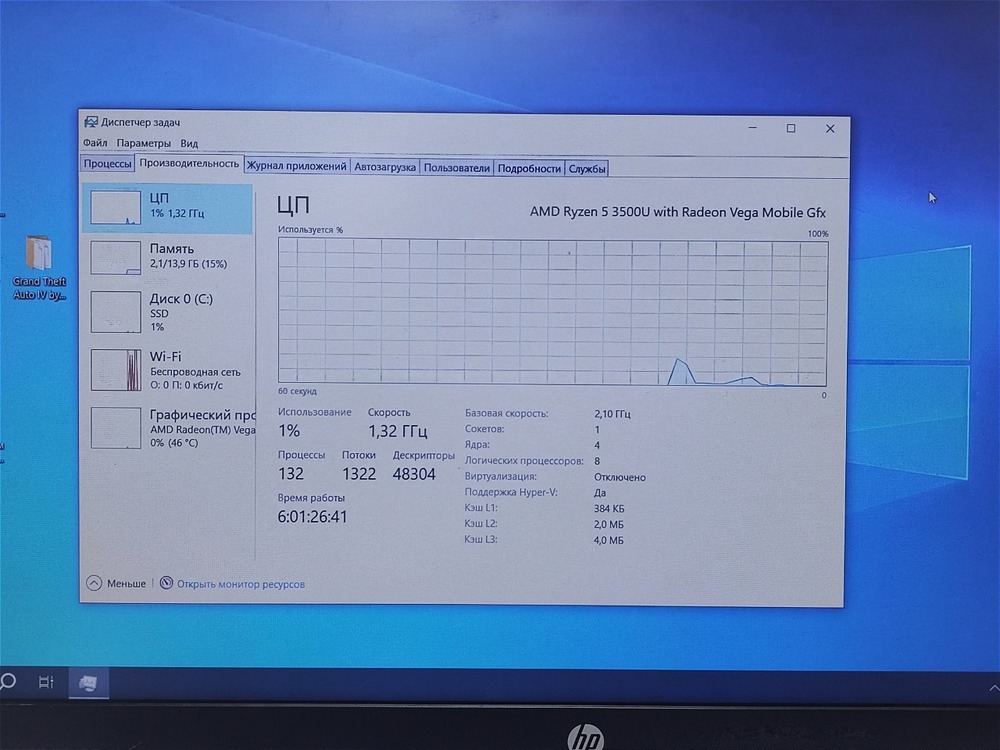Click the AMD Ryzen 5 3500U processor name
Screen dimensions: 1000x750
tap(677, 212)
